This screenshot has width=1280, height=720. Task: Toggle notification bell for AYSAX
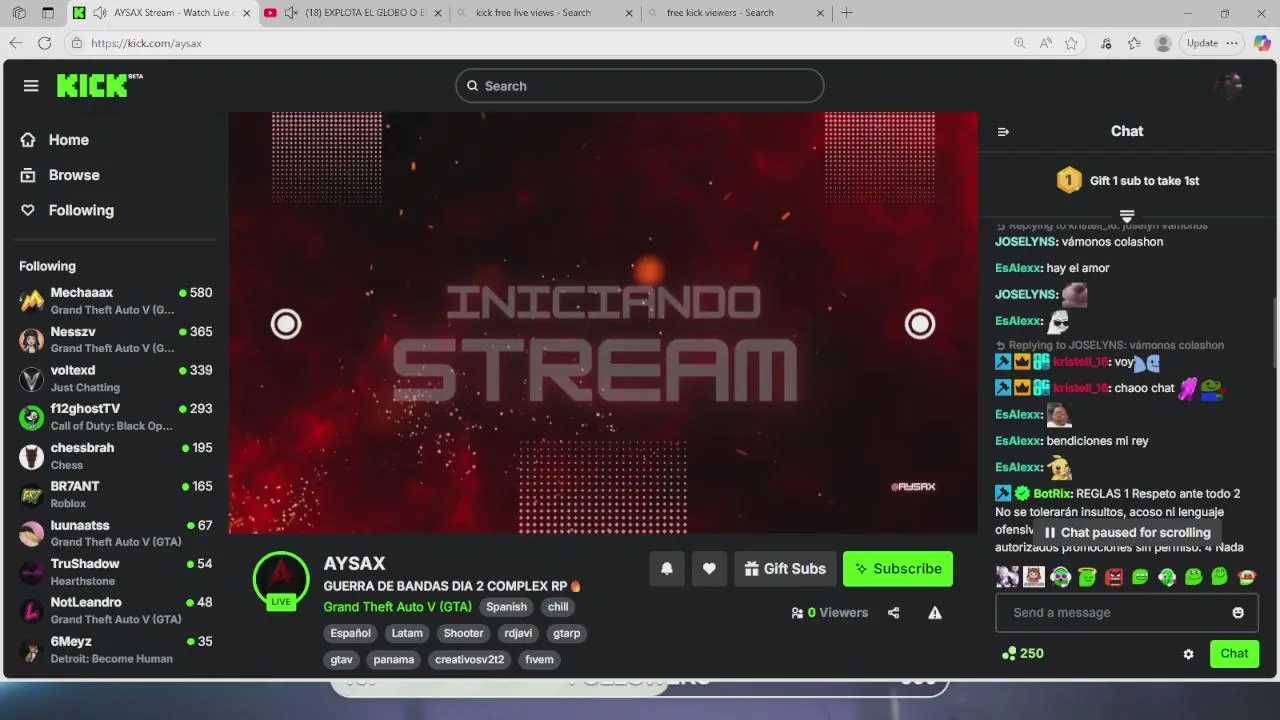pos(667,569)
